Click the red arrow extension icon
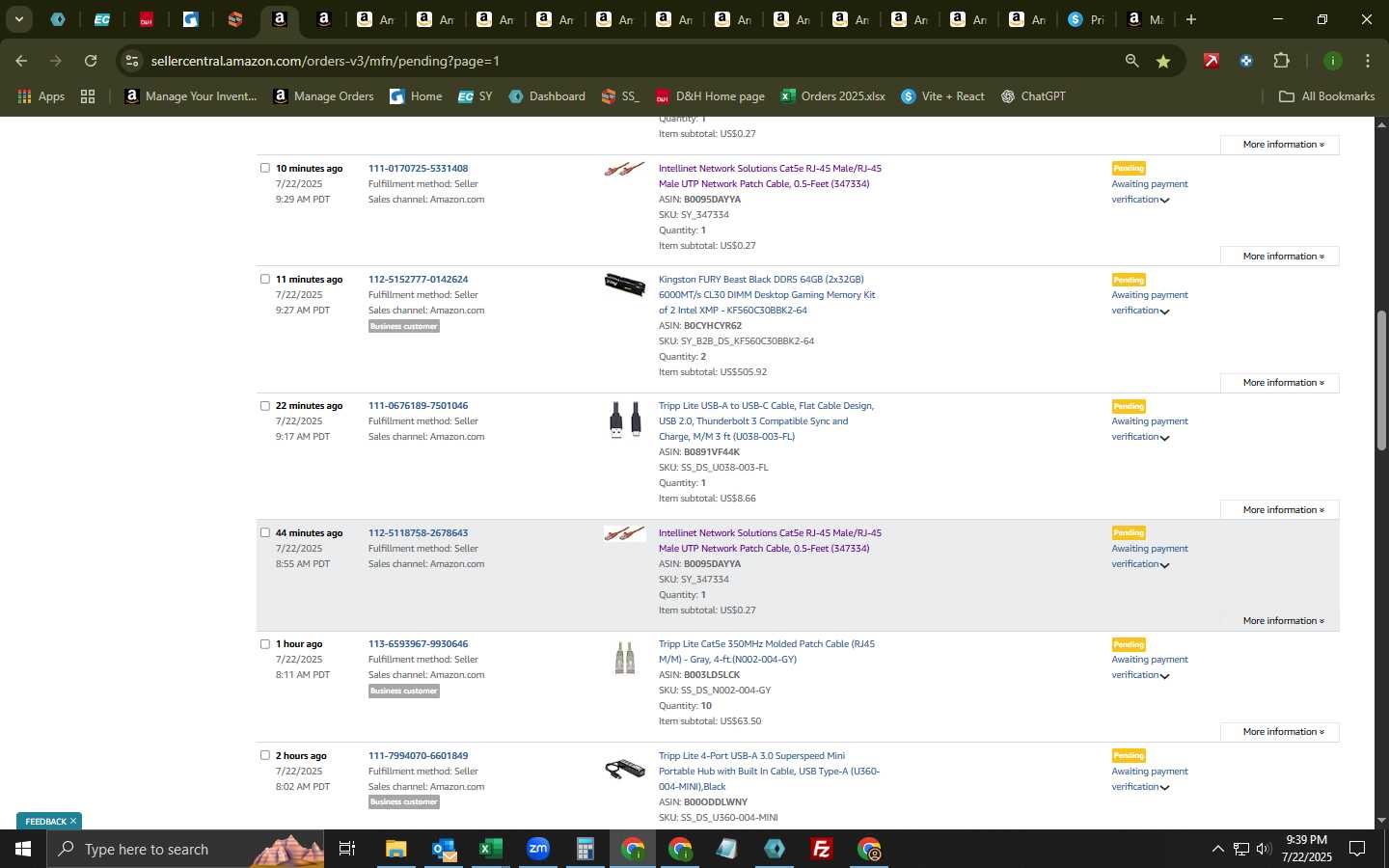1389x868 pixels. click(x=1211, y=61)
